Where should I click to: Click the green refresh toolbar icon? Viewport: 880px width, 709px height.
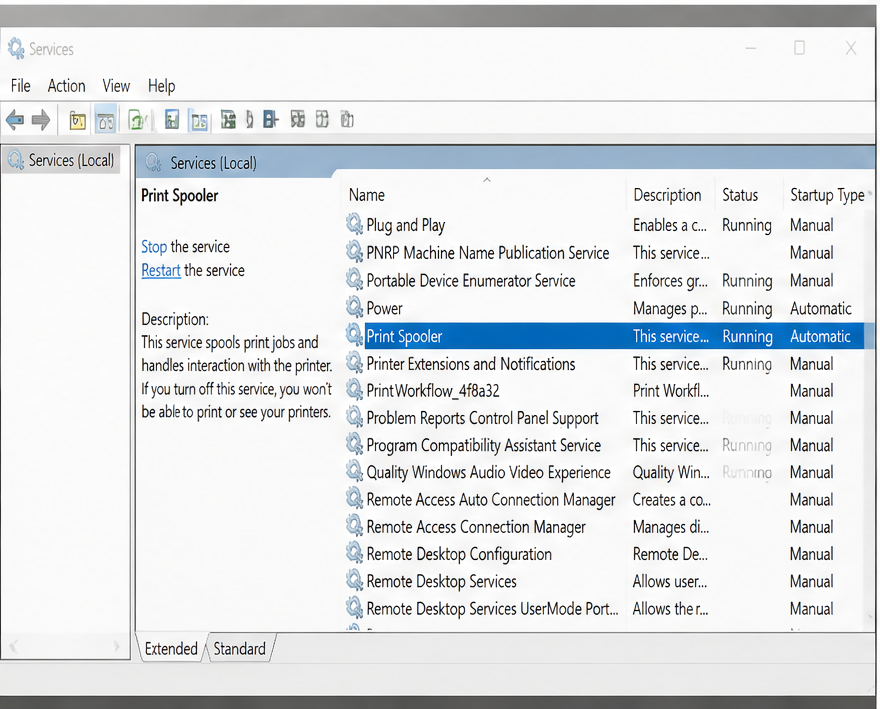[x=138, y=120]
